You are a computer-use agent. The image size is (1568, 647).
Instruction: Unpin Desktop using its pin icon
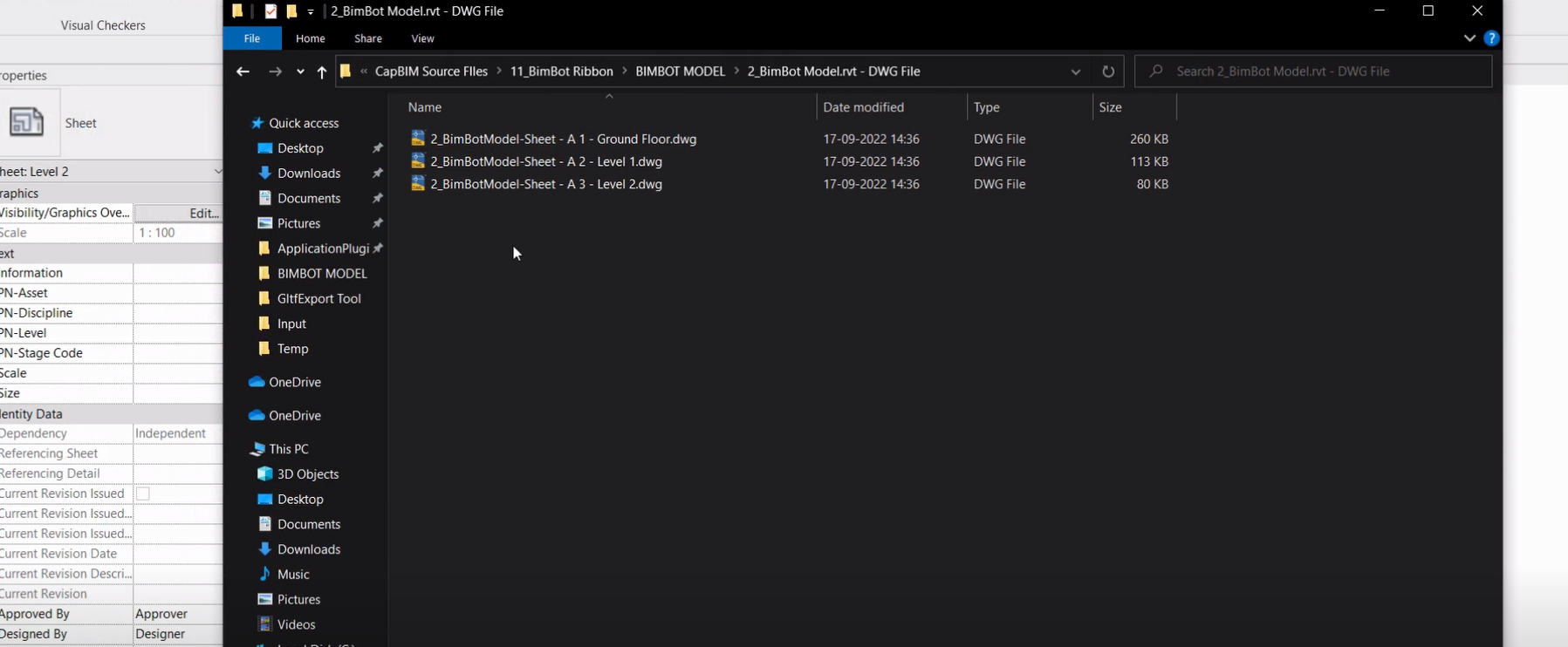(x=378, y=148)
